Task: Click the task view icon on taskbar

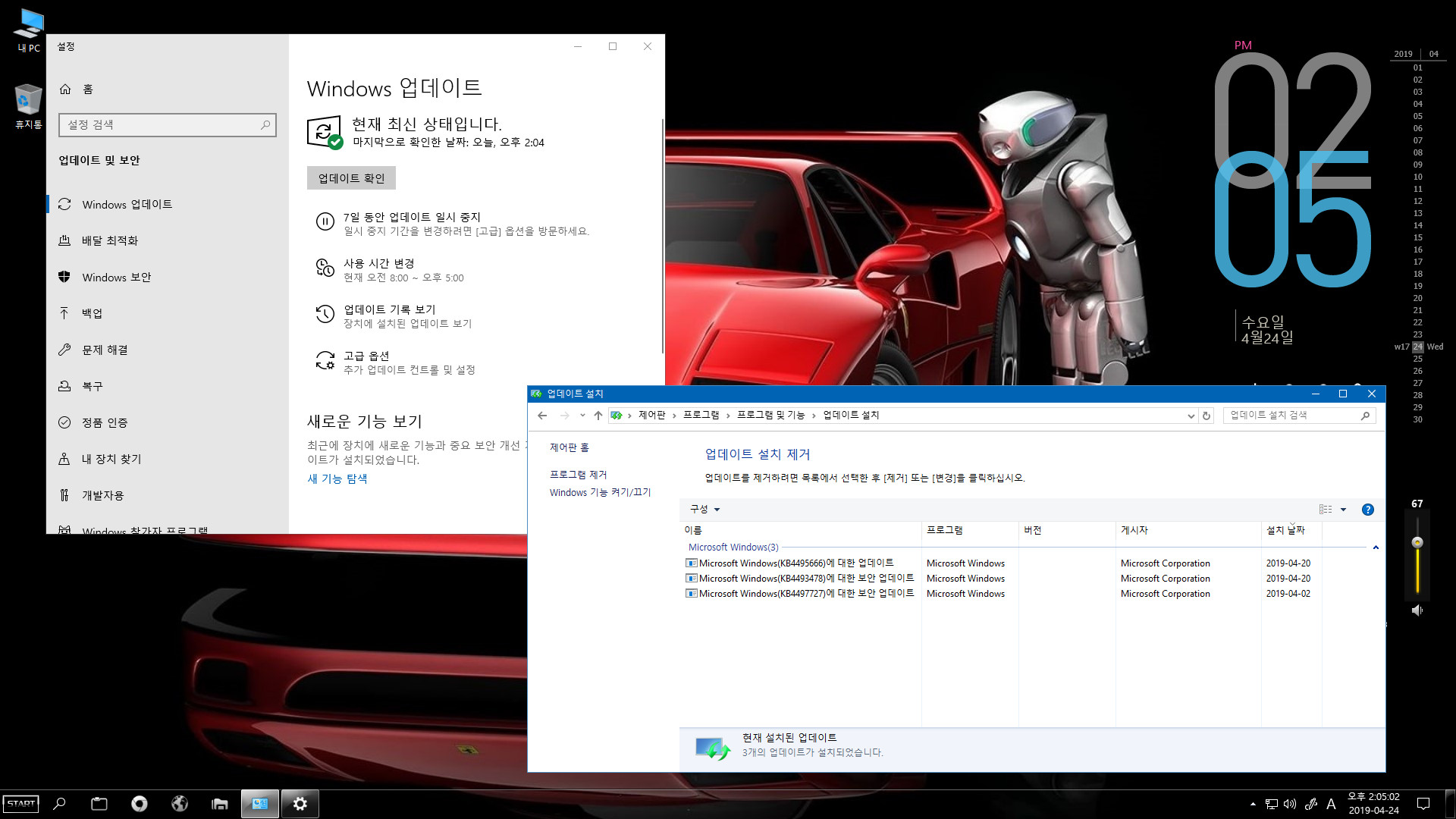Action: [99, 804]
